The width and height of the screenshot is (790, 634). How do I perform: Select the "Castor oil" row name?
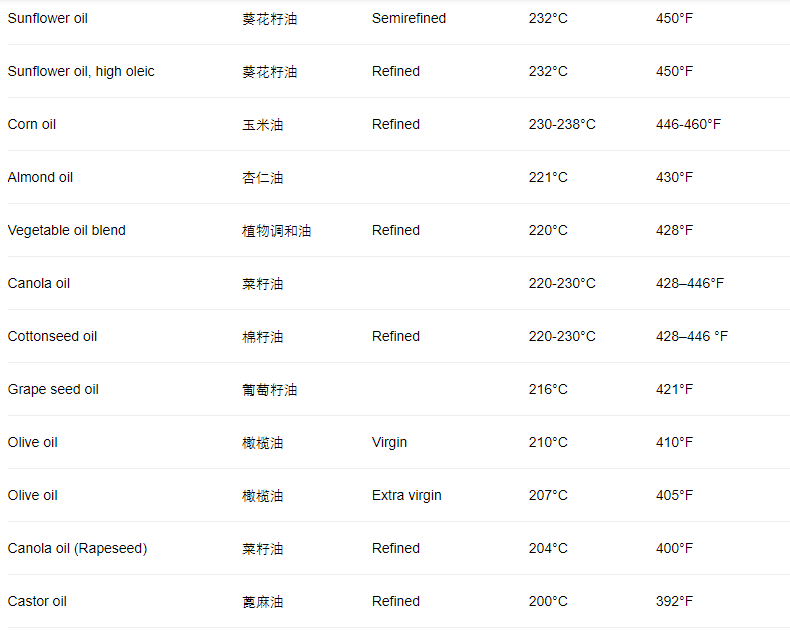tap(37, 601)
